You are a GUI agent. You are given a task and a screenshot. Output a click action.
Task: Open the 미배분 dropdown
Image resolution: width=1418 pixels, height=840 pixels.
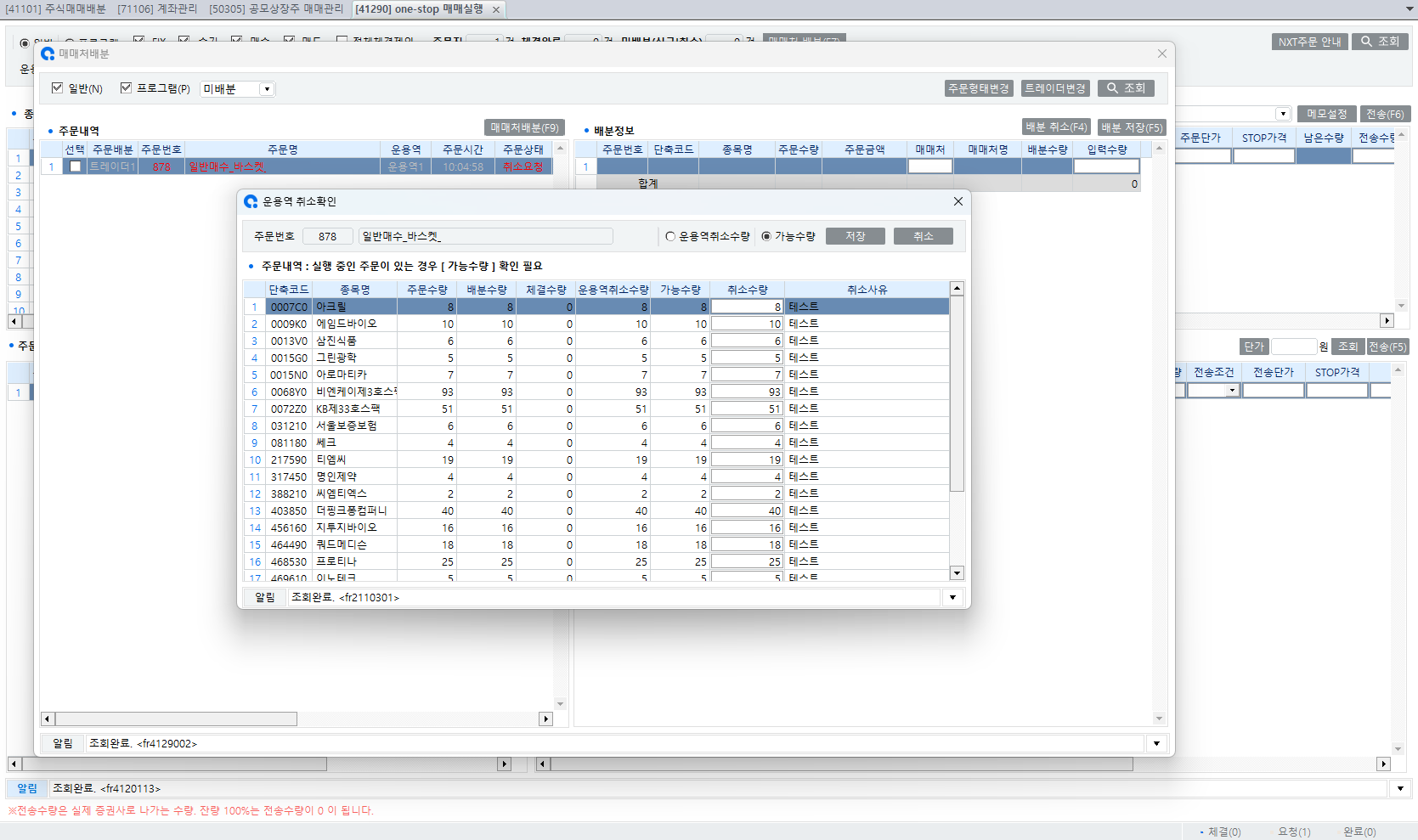267,89
